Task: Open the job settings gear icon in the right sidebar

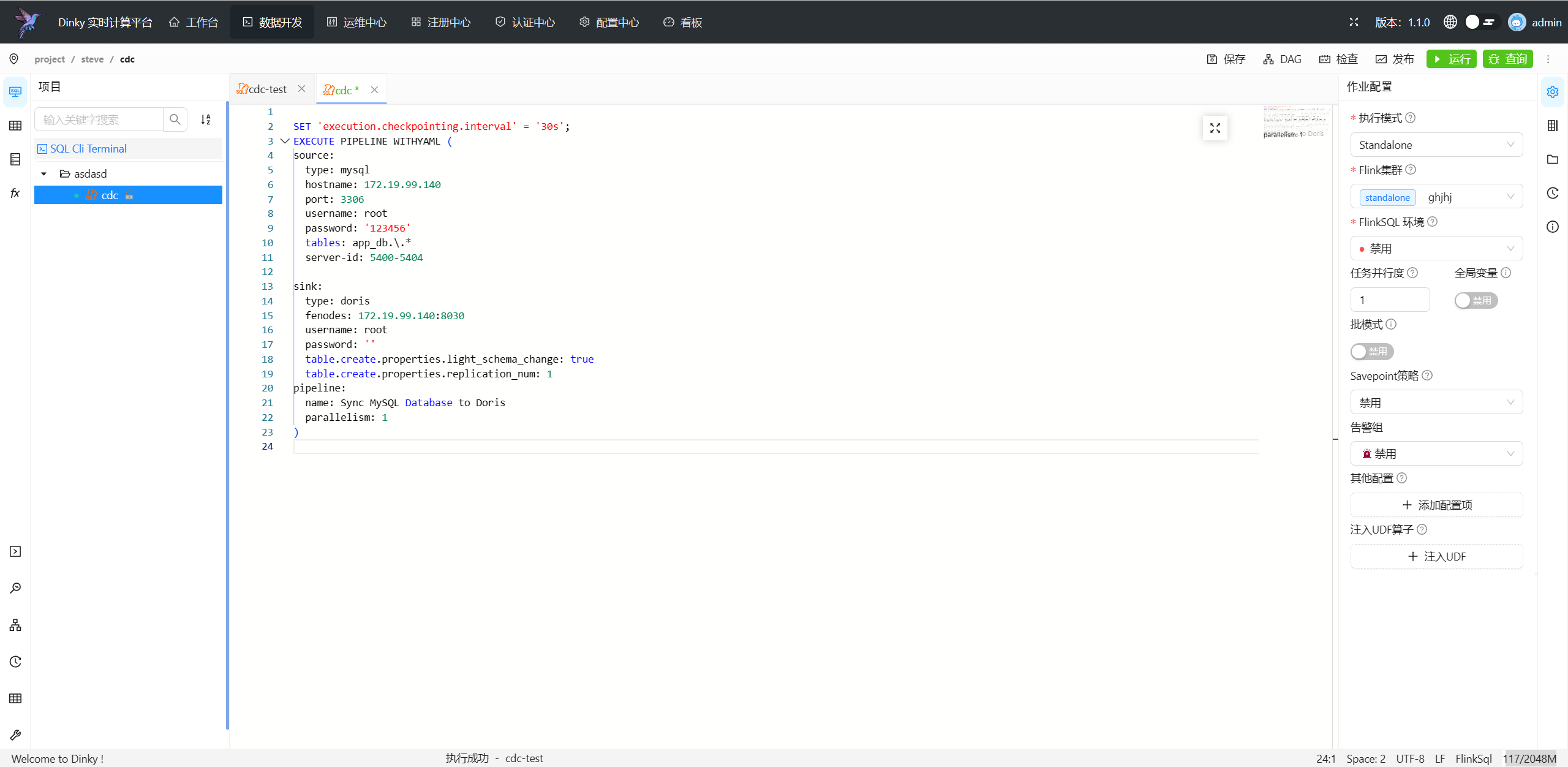Action: [1553, 92]
